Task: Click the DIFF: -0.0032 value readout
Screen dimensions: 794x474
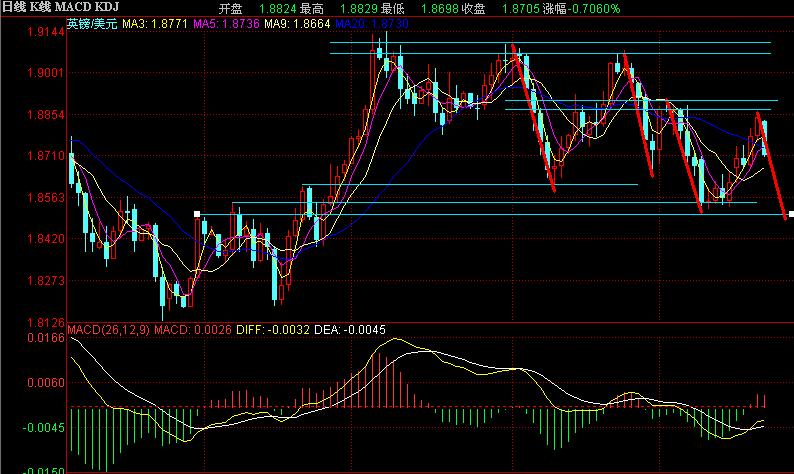Action: point(273,330)
